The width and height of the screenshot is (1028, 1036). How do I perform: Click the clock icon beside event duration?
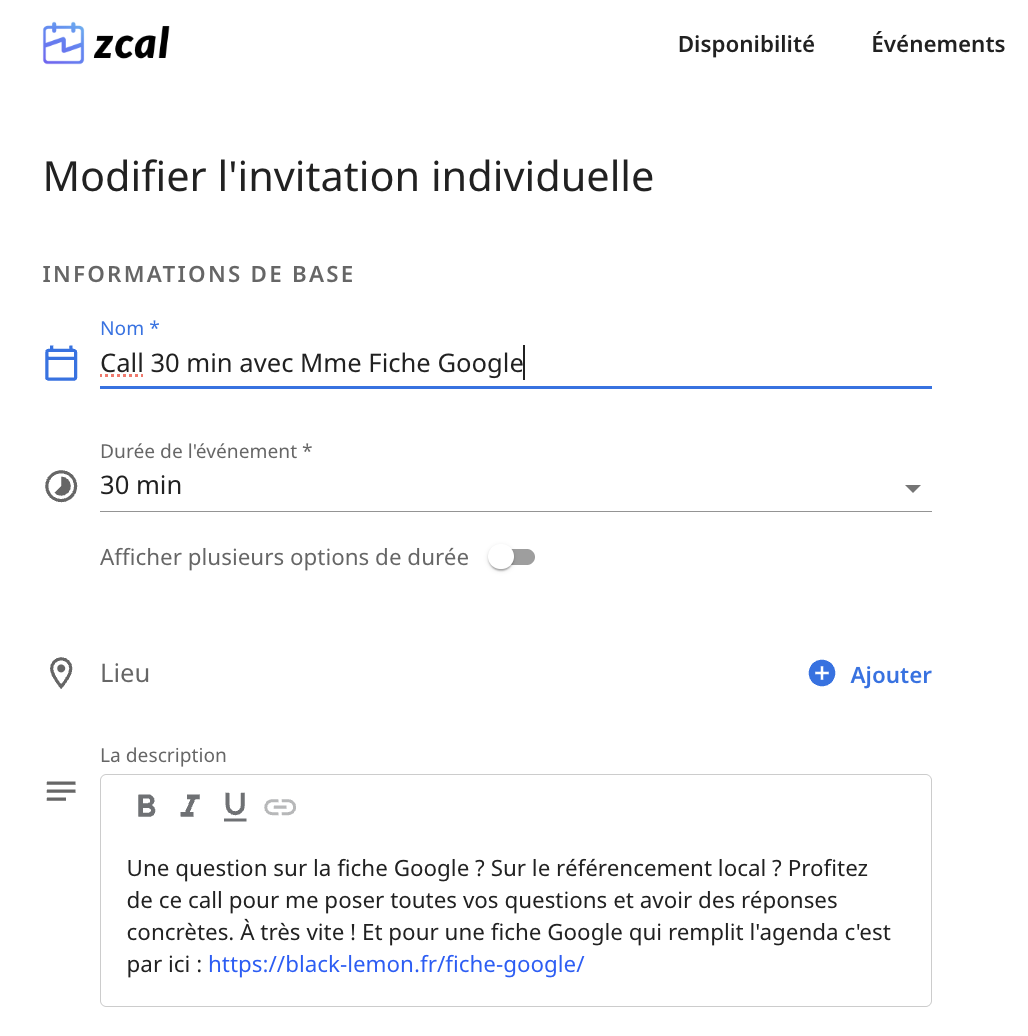pyautogui.click(x=61, y=487)
